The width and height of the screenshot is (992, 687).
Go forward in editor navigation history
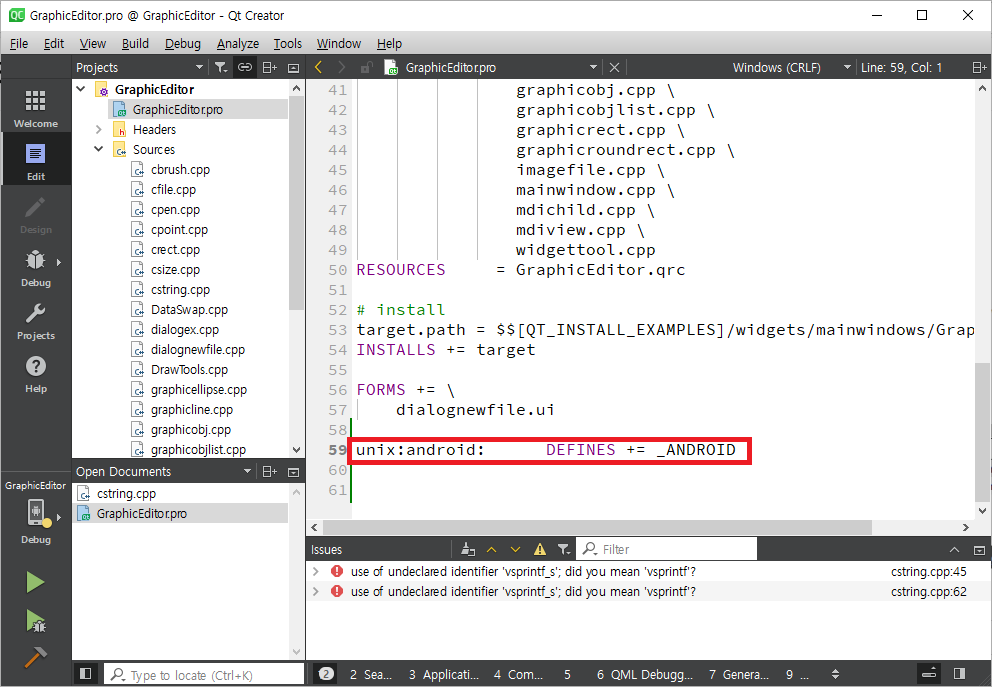[x=342, y=67]
